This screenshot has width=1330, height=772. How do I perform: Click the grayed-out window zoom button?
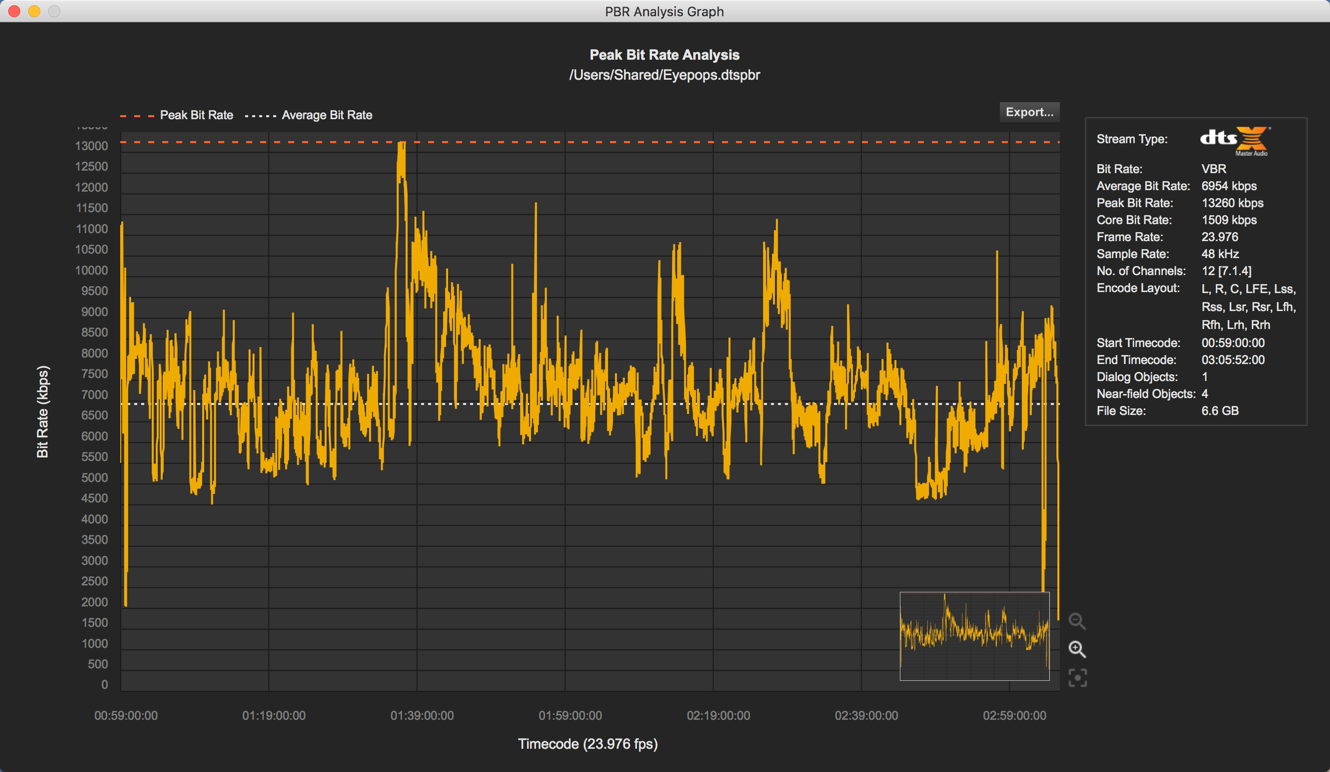click(54, 11)
